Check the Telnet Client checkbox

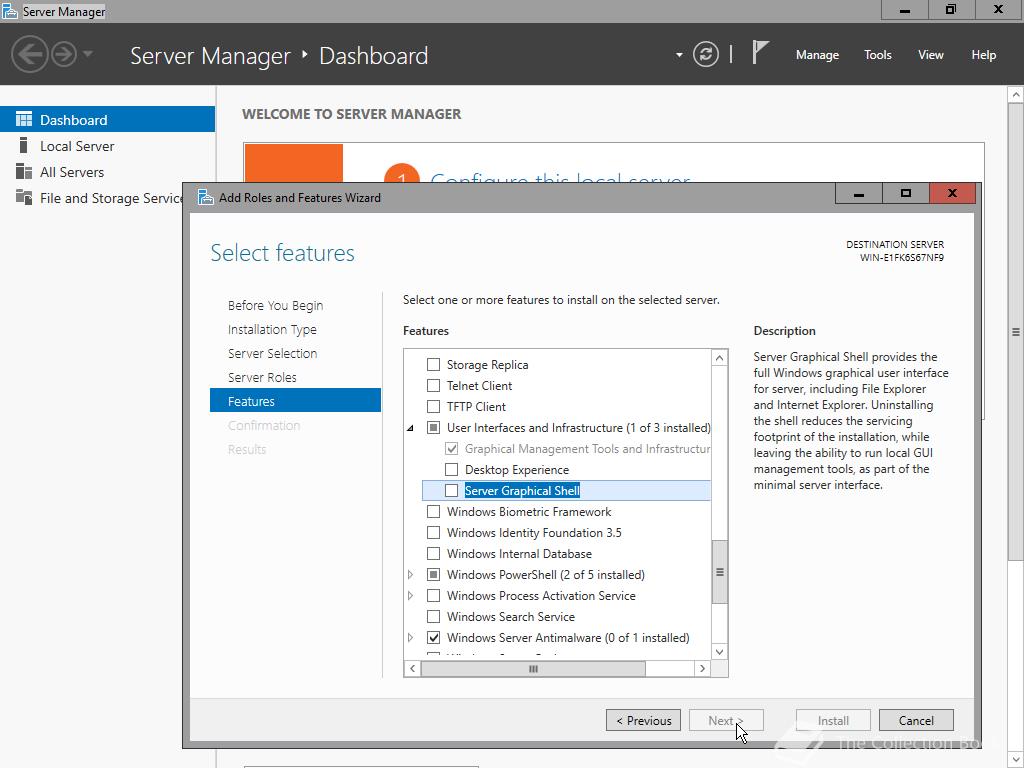433,385
